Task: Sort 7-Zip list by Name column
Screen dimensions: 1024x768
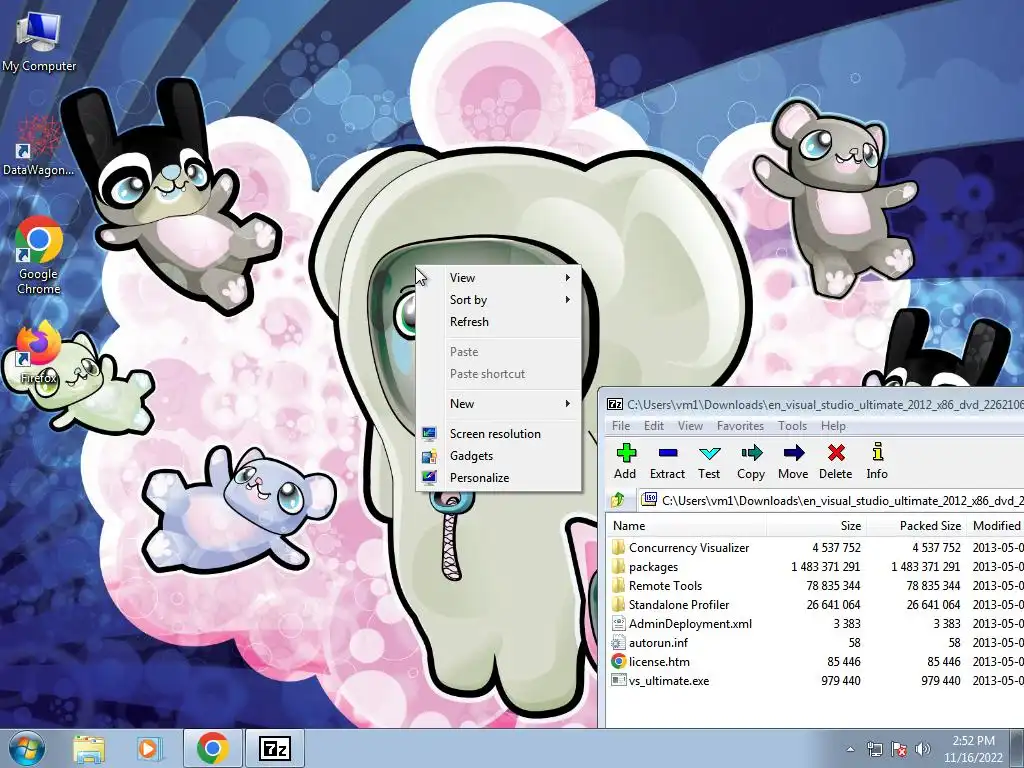Action: [686, 526]
